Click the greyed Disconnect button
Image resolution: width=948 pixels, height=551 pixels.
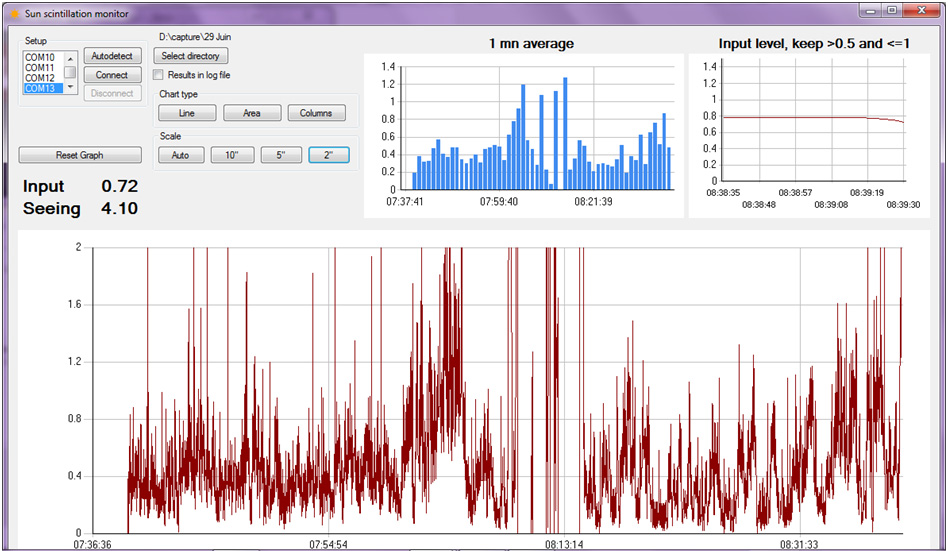(x=112, y=93)
